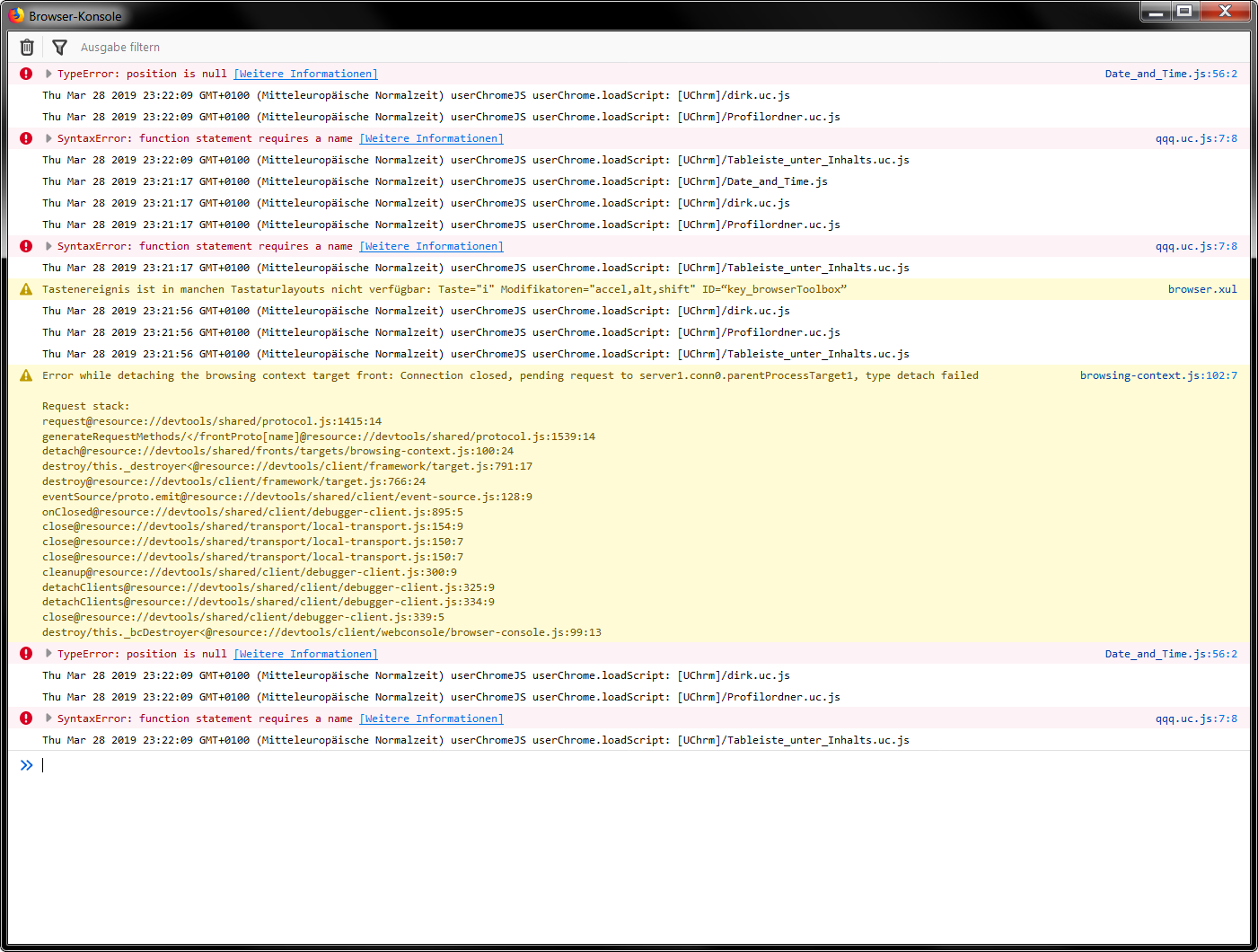The width and height of the screenshot is (1258, 952).
Task: Open the browser.xul source link
Action: pos(1202,289)
